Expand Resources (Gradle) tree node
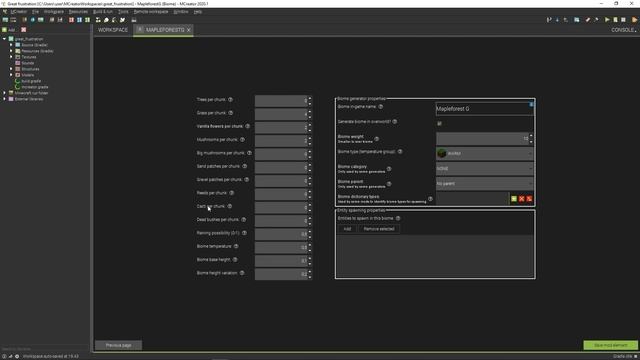This screenshot has height=360, width=640. pyautogui.click(x=11, y=51)
